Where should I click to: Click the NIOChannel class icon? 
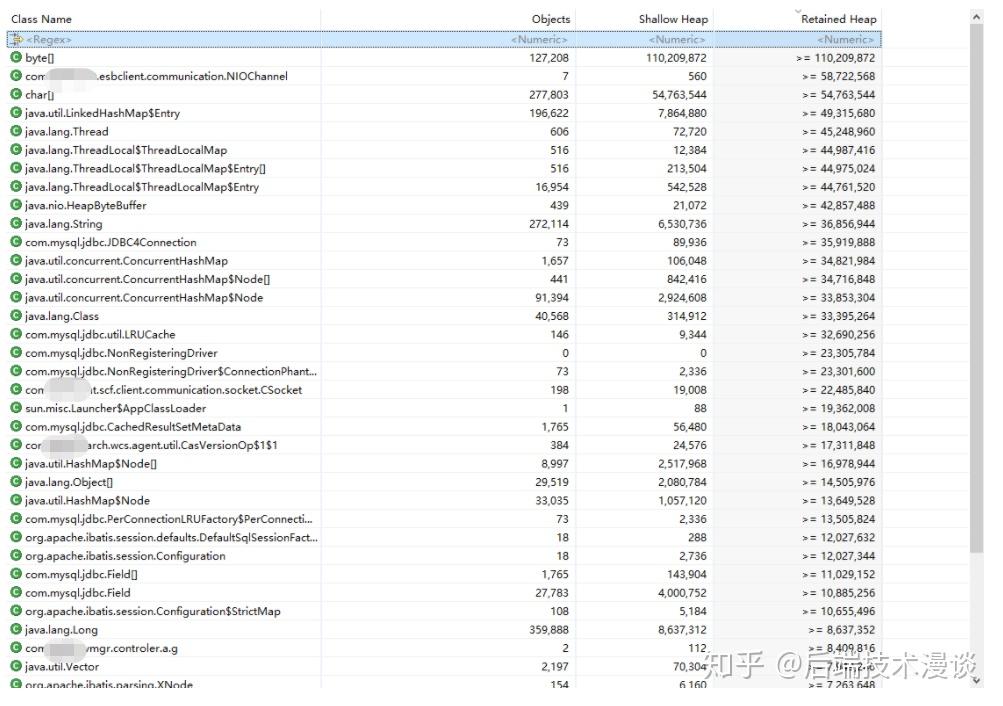(16, 76)
